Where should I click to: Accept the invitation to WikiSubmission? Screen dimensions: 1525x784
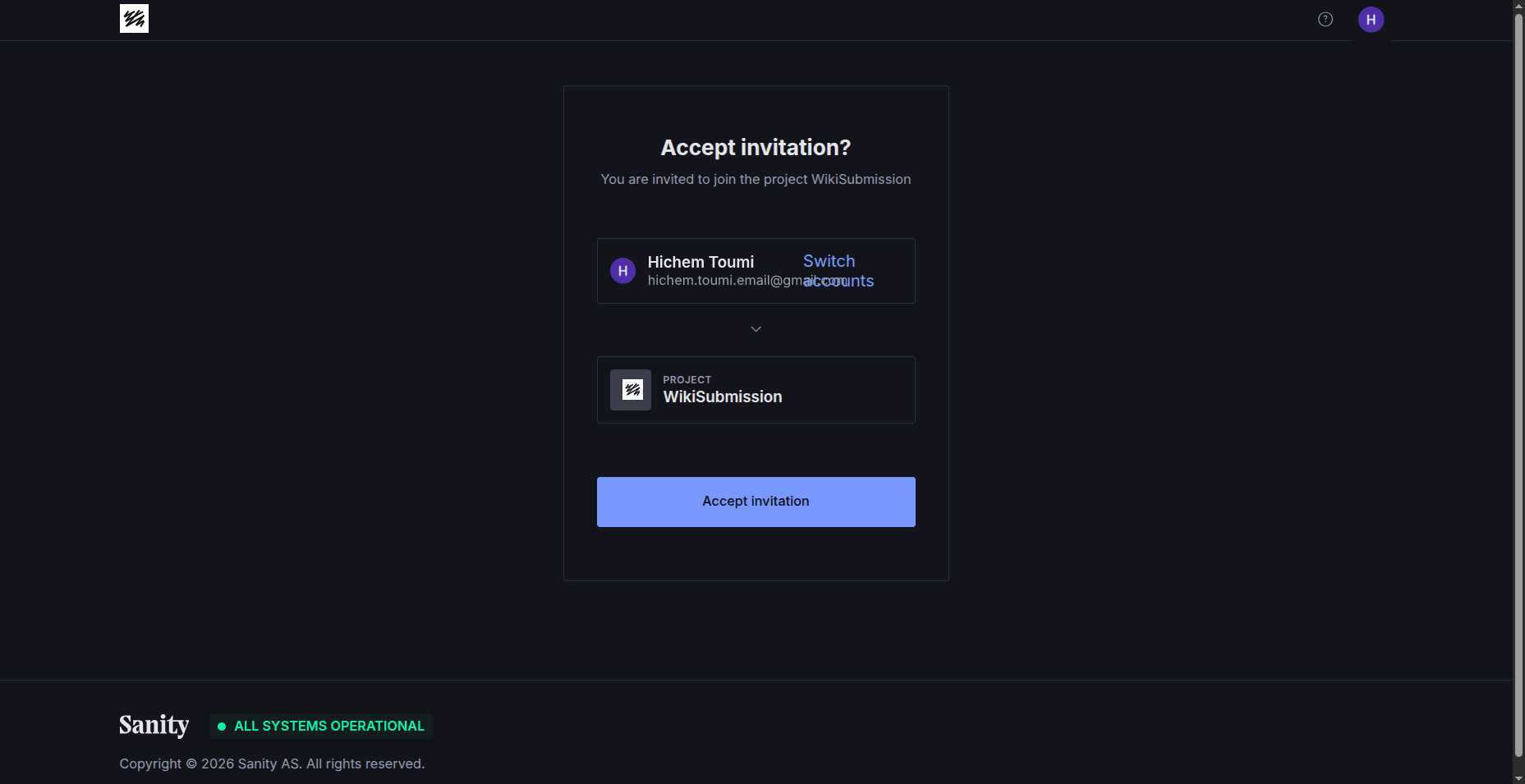[x=756, y=501]
